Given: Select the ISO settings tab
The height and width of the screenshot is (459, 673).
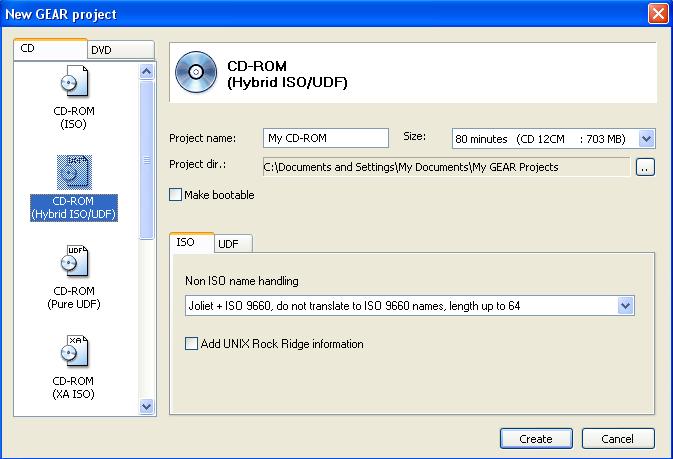Looking at the screenshot, I should [191, 243].
